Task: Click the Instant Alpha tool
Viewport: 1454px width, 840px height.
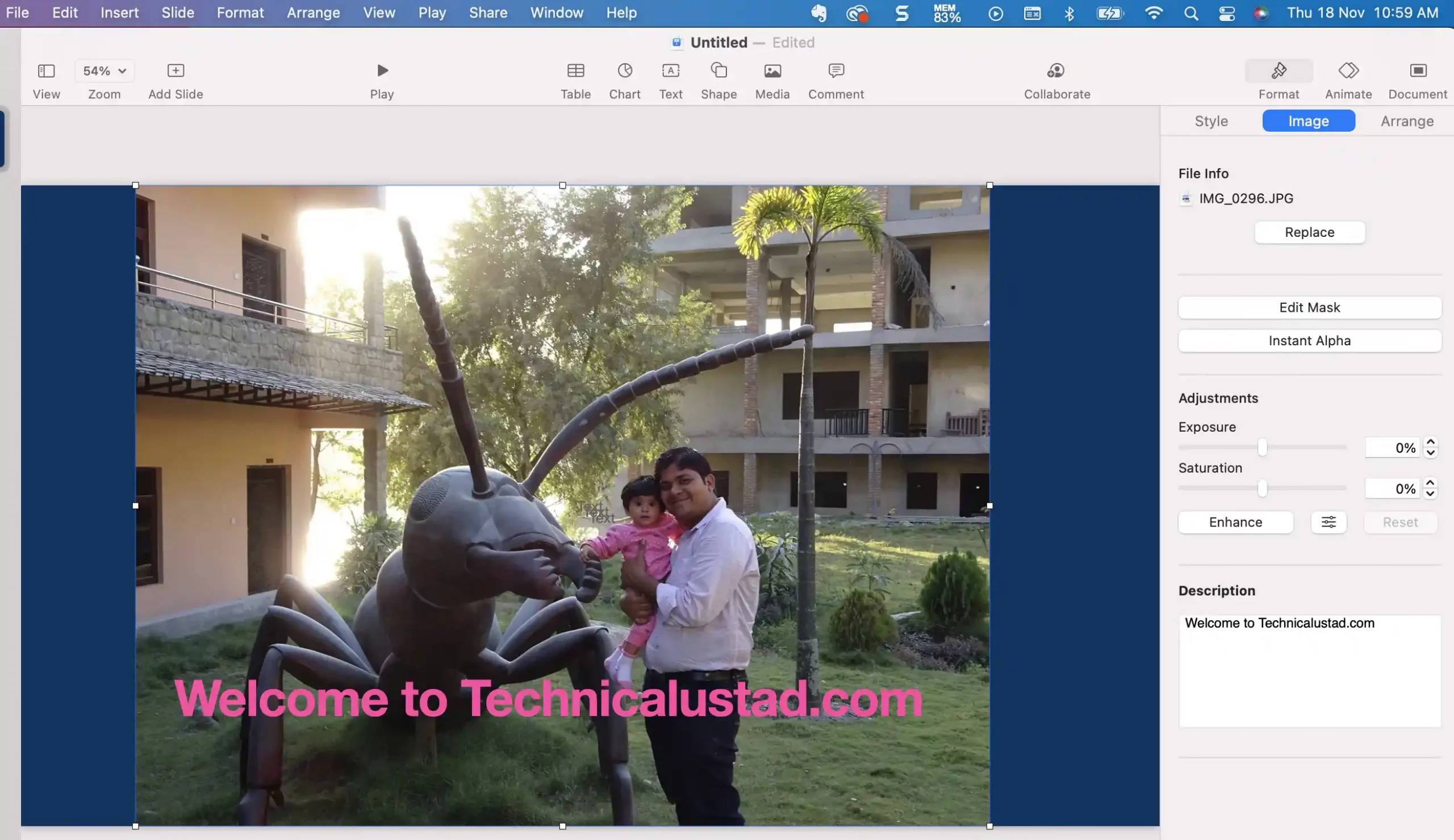Action: [1309, 340]
